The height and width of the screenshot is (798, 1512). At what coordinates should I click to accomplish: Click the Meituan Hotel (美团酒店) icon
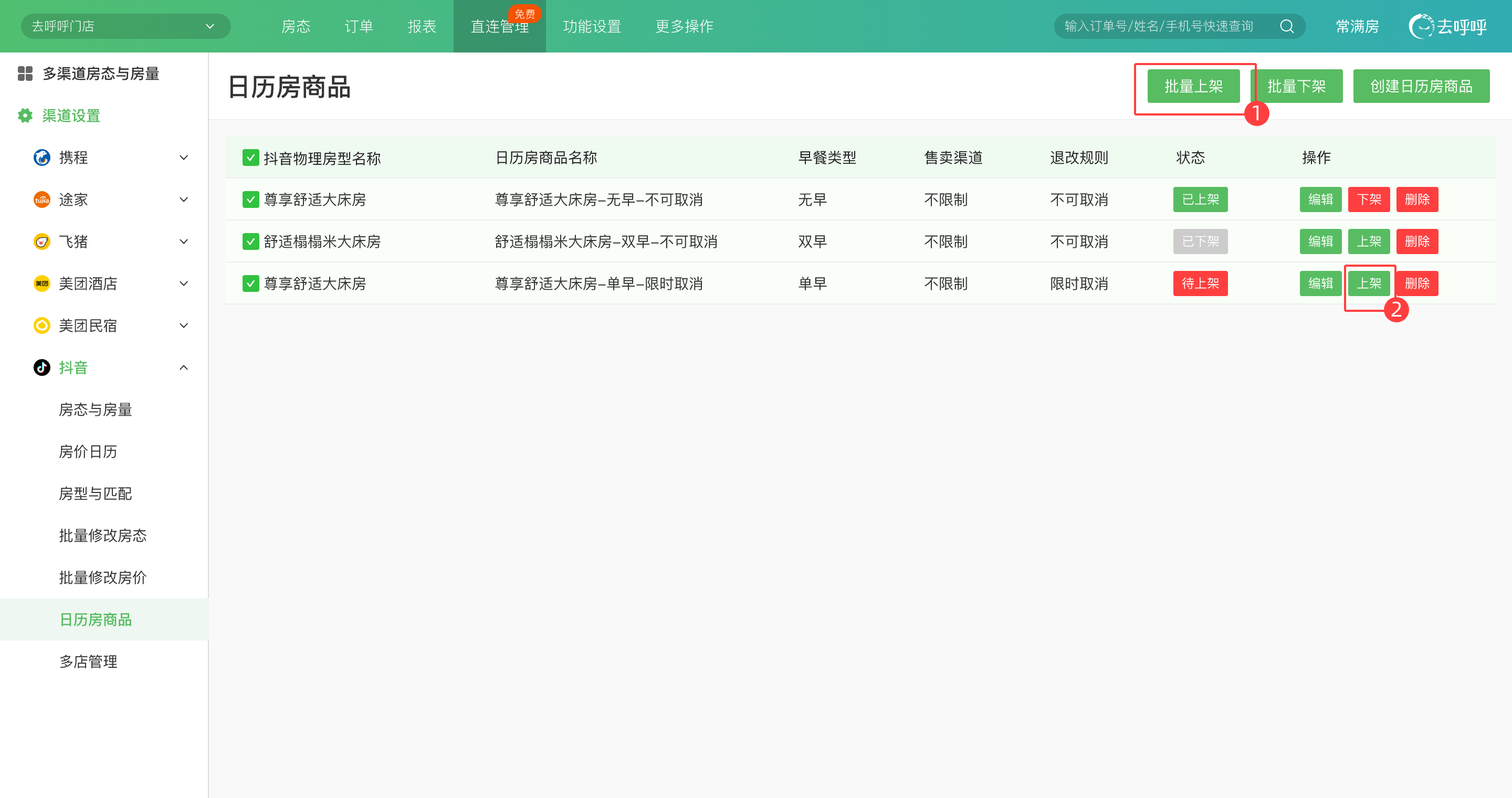[41, 283]
